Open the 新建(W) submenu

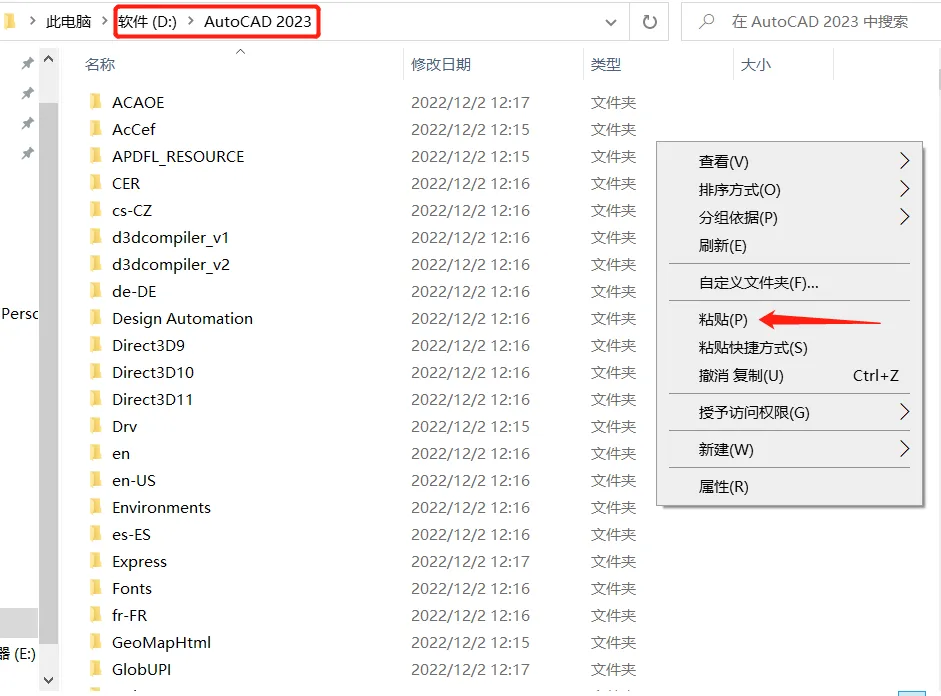point(790,449)
